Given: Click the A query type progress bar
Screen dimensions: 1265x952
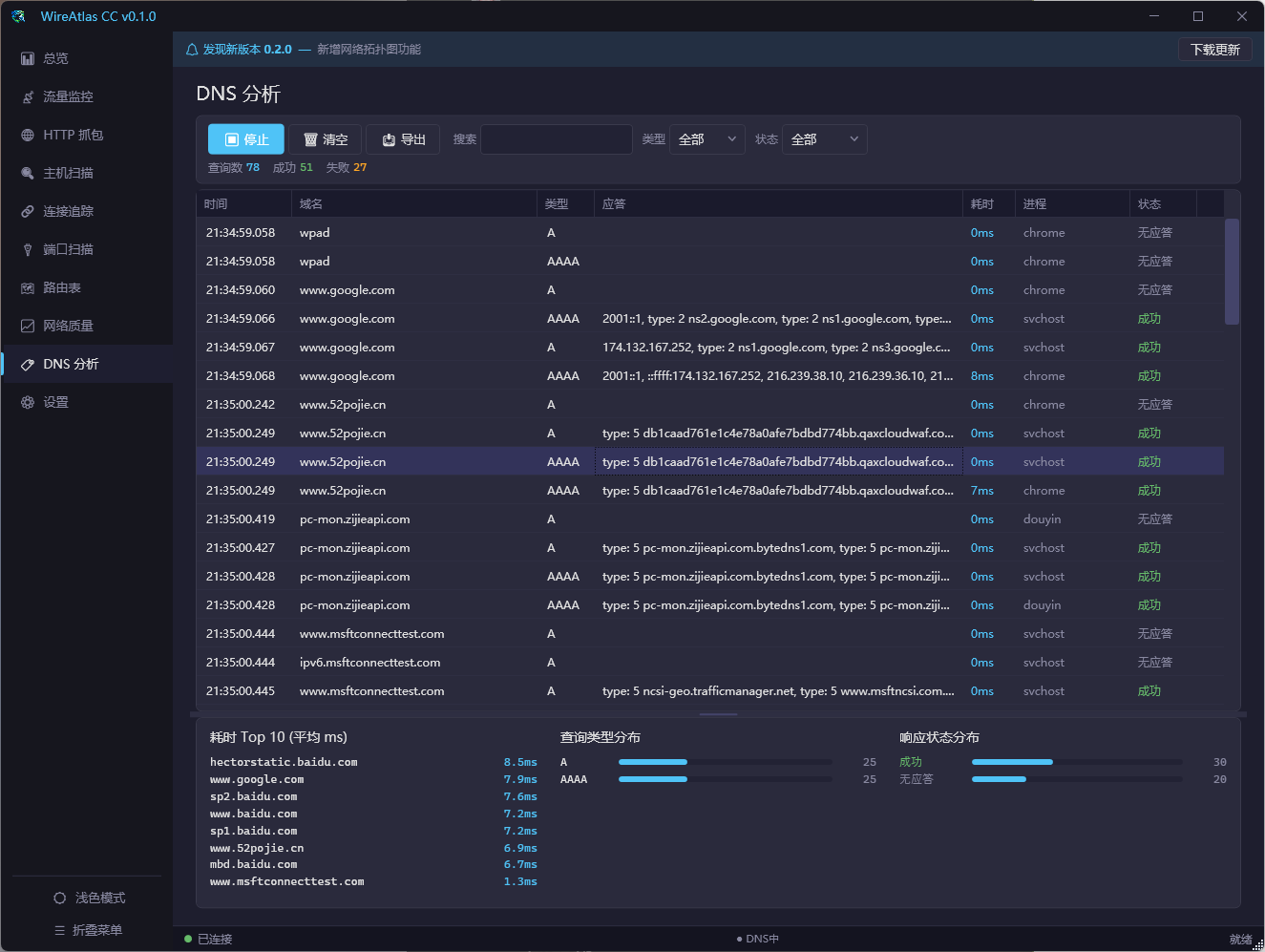Looking at the screenshot, I should (725, 762).
